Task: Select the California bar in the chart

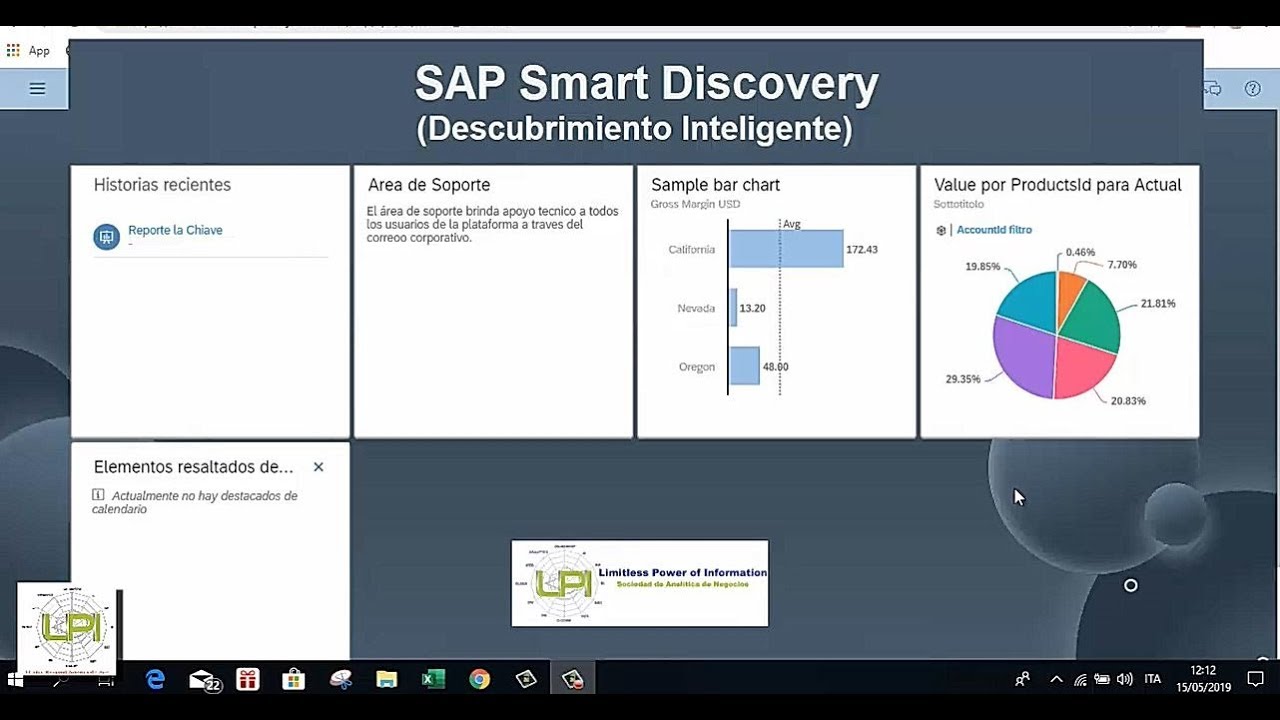Action: (786, 249)
